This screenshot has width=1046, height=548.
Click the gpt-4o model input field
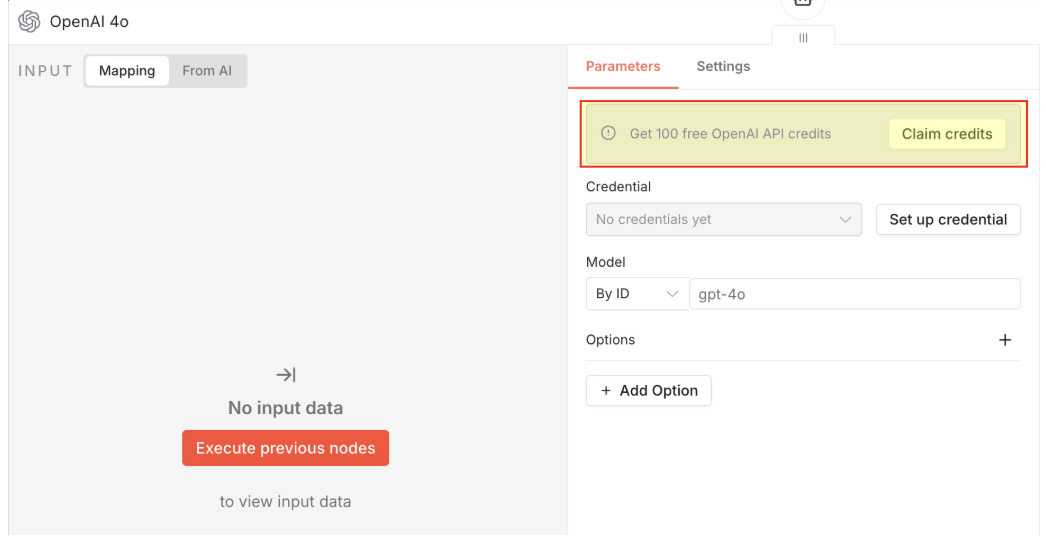(x=855, y=294)
